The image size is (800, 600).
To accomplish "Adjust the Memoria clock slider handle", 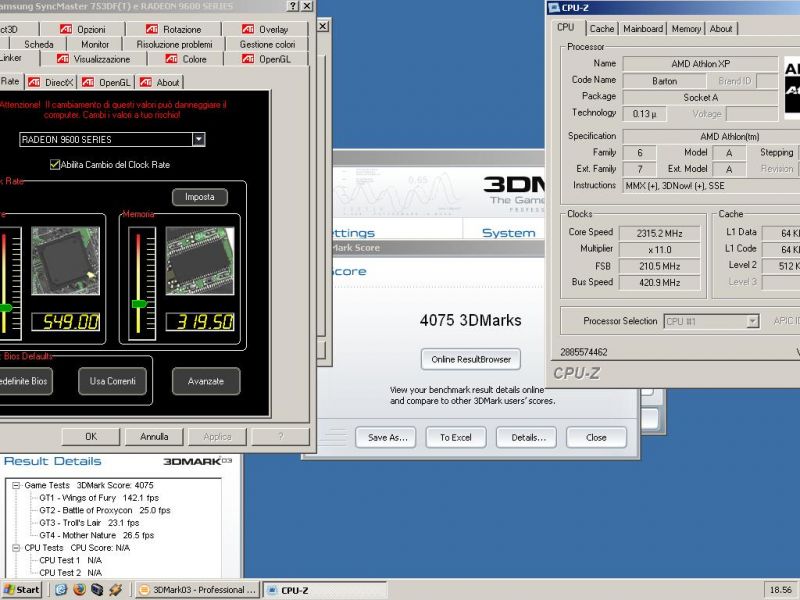I will click(x=139, y=304).
